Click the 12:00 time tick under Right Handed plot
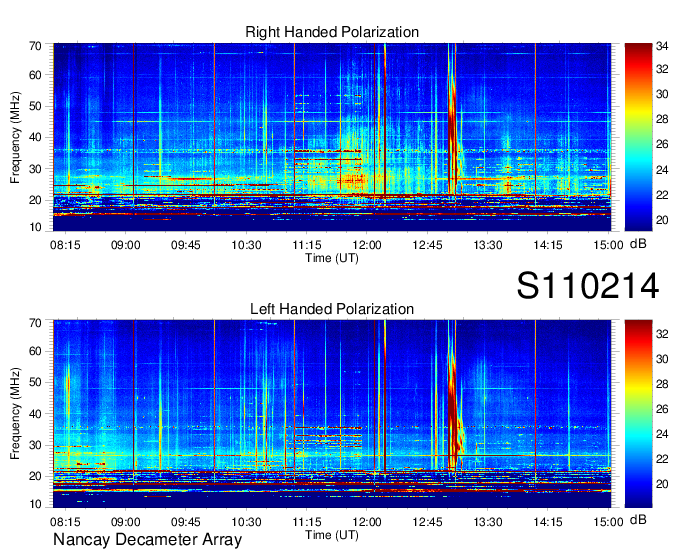 pos(367,245)
